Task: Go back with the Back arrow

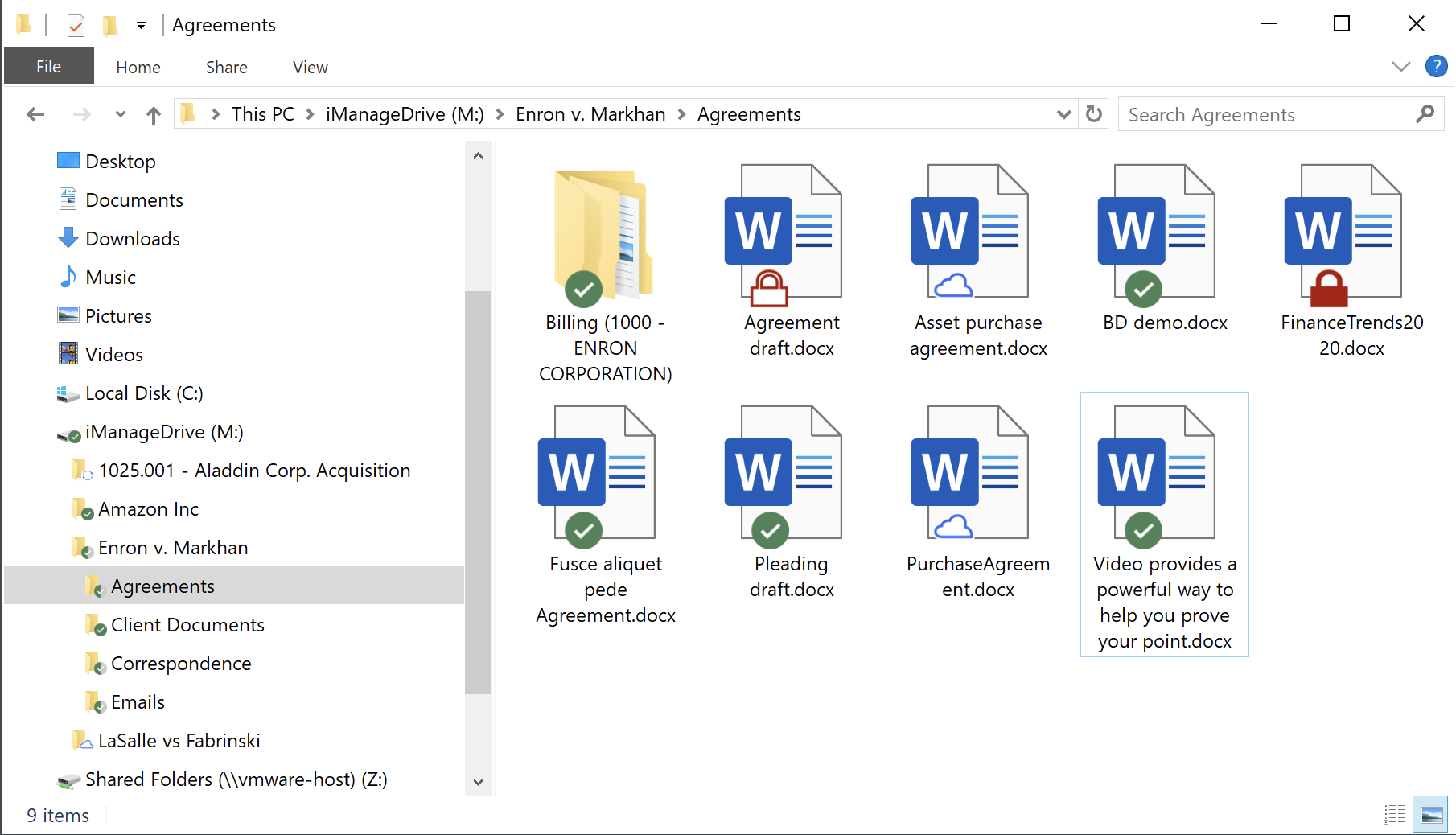Action: [x=35, y=114]
